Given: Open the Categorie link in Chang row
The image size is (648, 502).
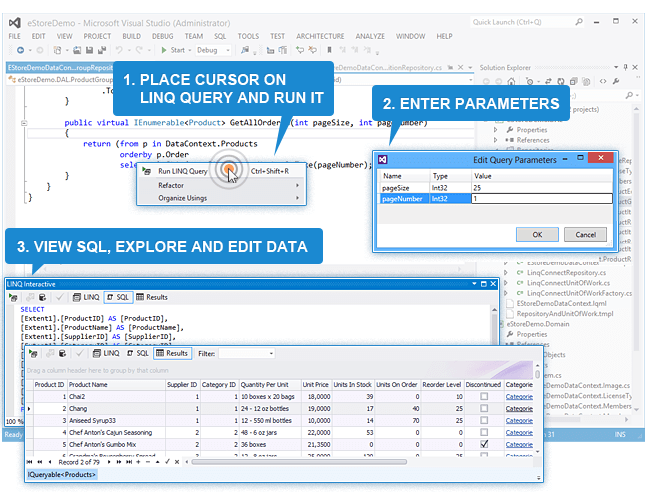Looking at the screenshot, I should (x=519, y=409).
